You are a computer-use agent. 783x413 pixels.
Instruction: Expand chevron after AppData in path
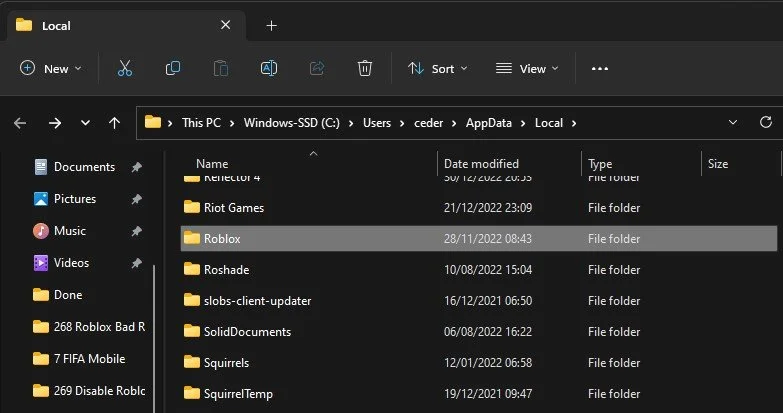tap(523, 123)
